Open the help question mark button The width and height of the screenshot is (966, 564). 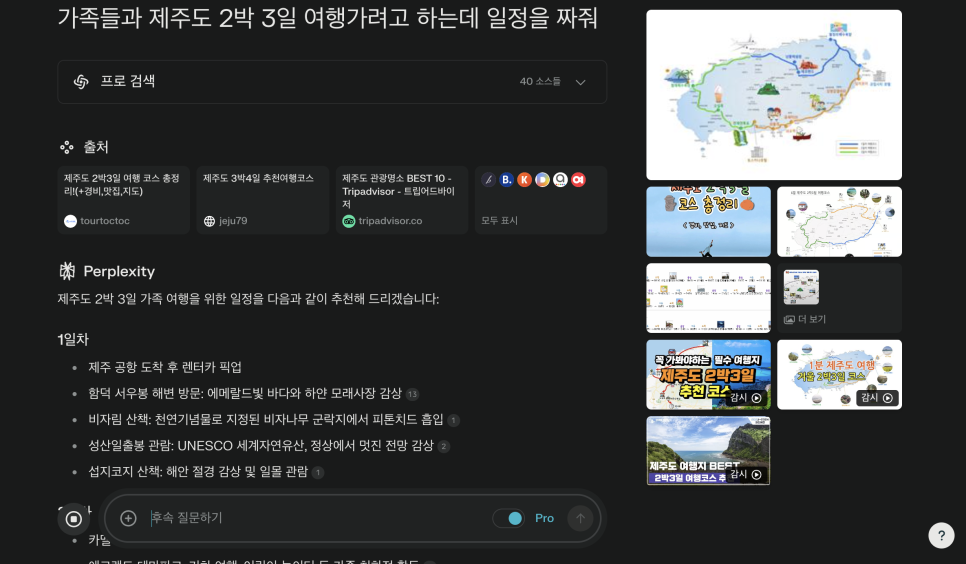tap(941, 536)
